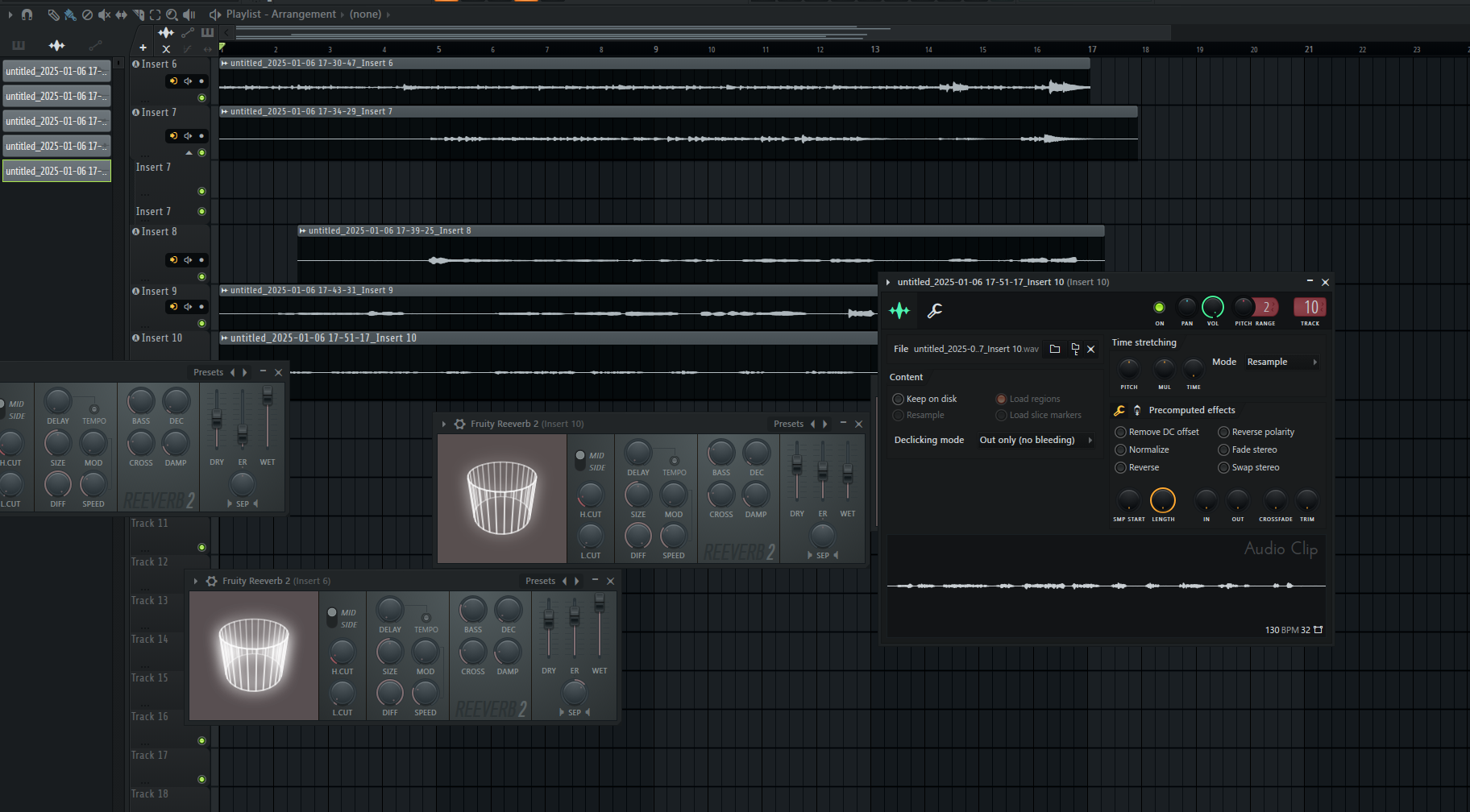
Task: Toggle Reverse polarity effect
Action: tap(1223, 432)
